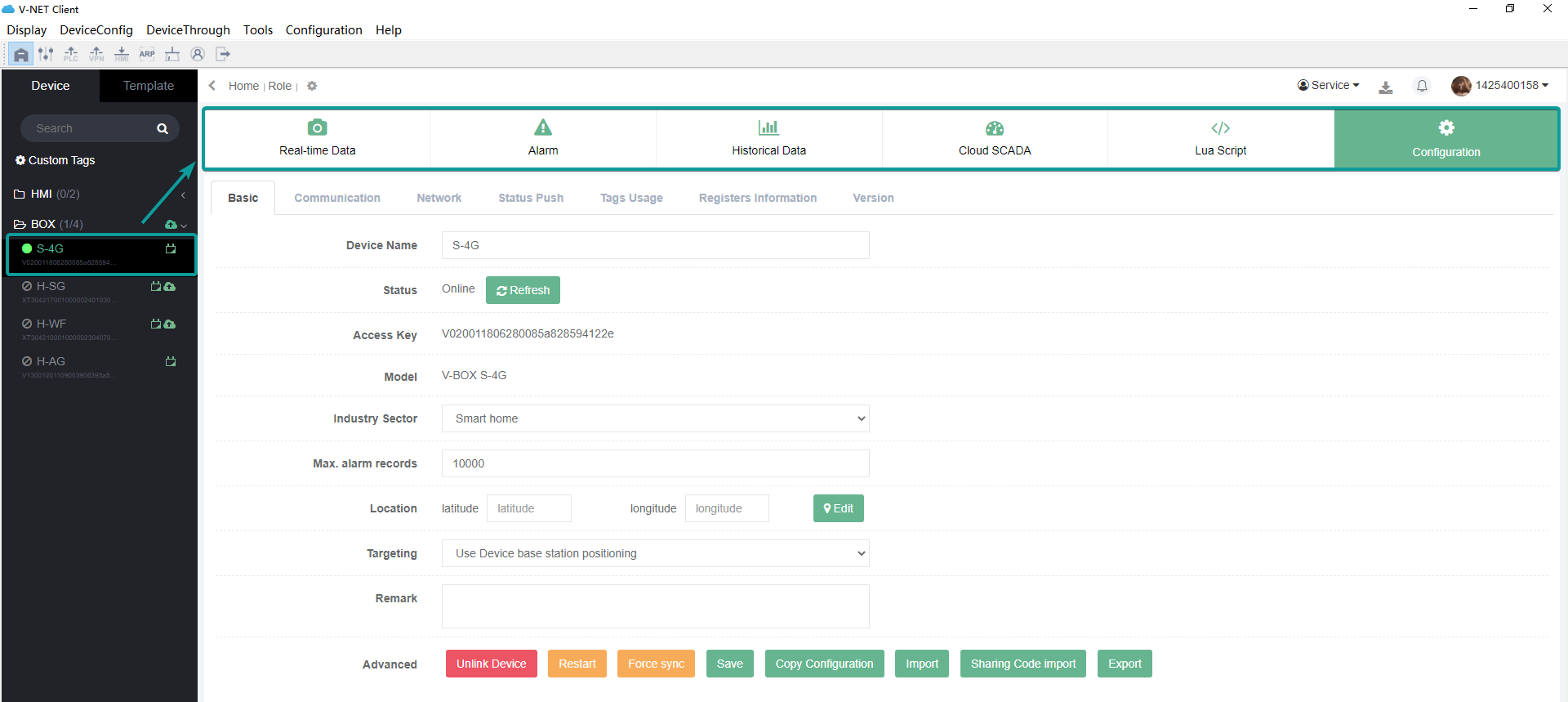Switch to the Template tab
This screenshot has height=702, width=1568.
point(149,86)
